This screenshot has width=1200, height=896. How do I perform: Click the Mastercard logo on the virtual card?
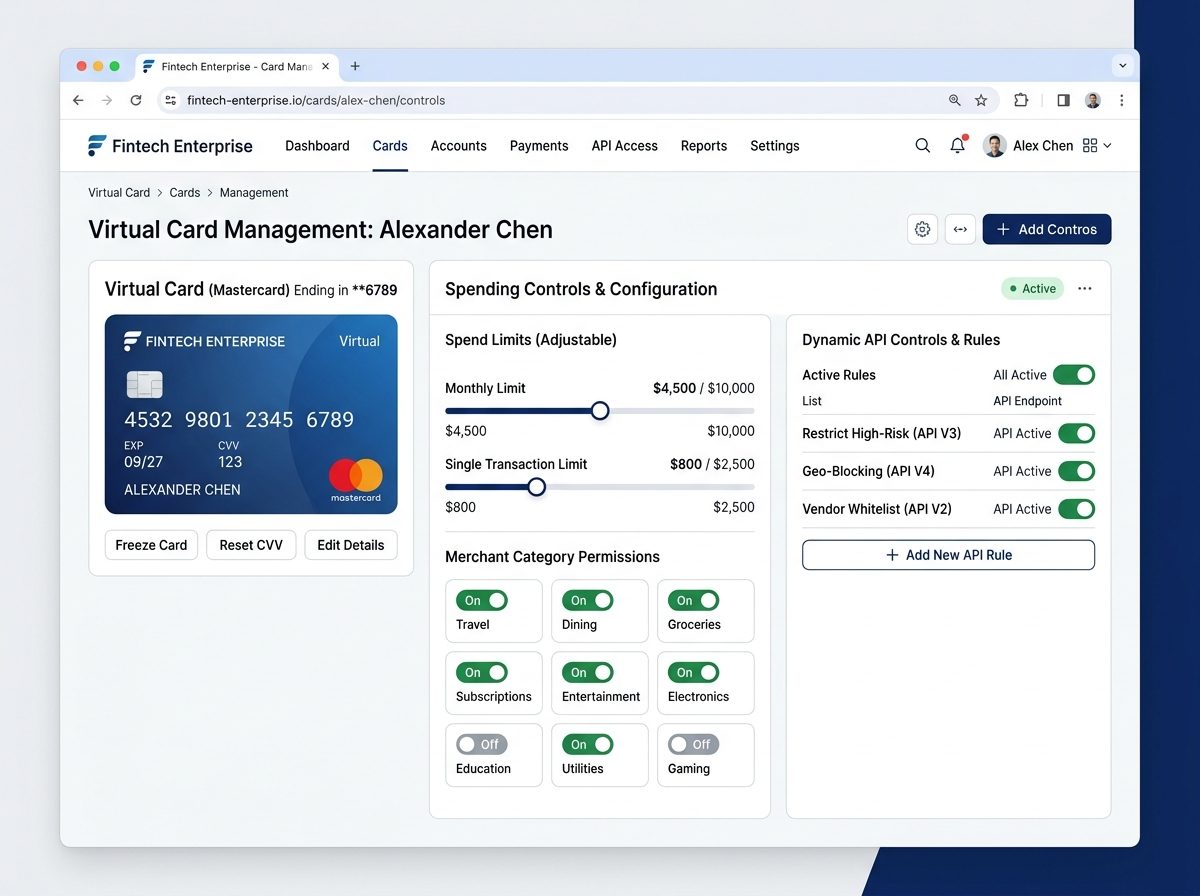click(356, 479)
